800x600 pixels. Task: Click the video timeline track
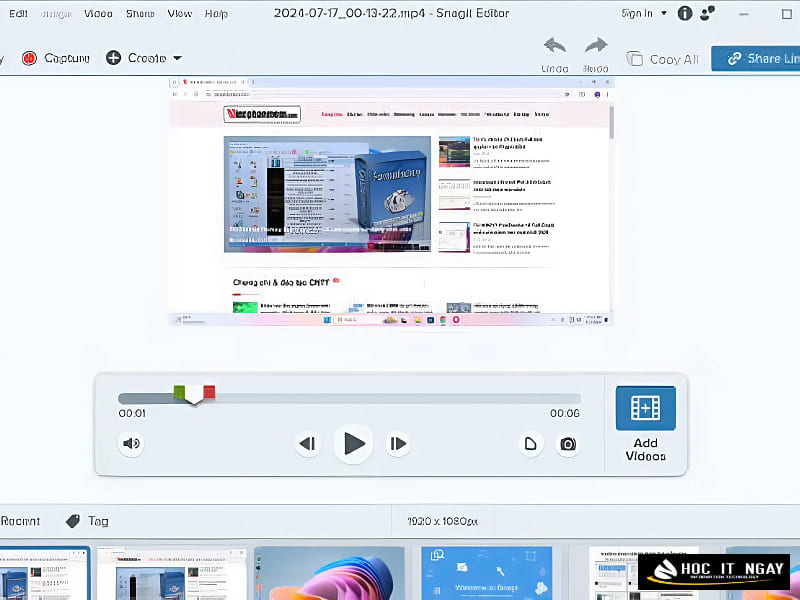pyautogui.click(x=349, y=398)
